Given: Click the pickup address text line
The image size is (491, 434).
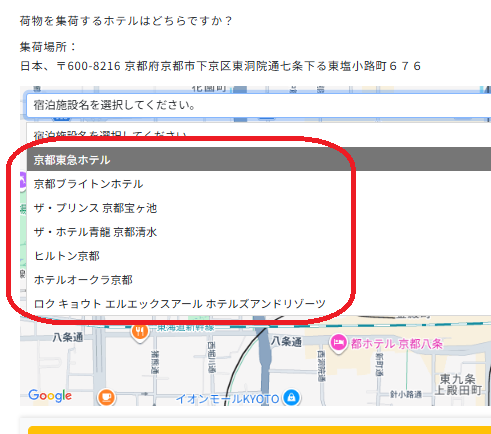Looking at the screenshot, I should click(220, 66).
